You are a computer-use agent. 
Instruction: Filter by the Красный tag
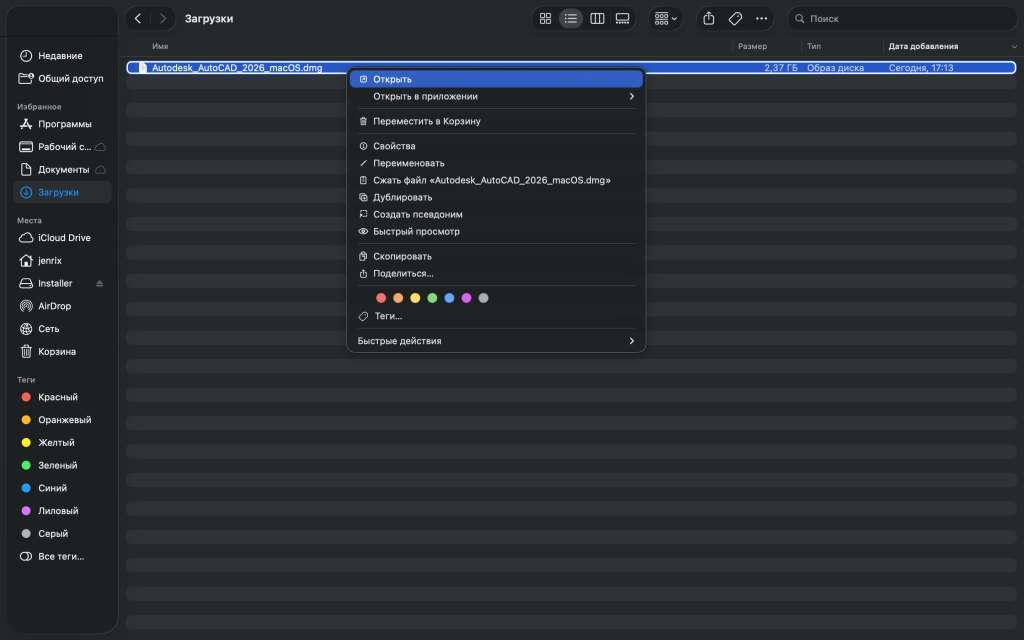tap(62, 397)
